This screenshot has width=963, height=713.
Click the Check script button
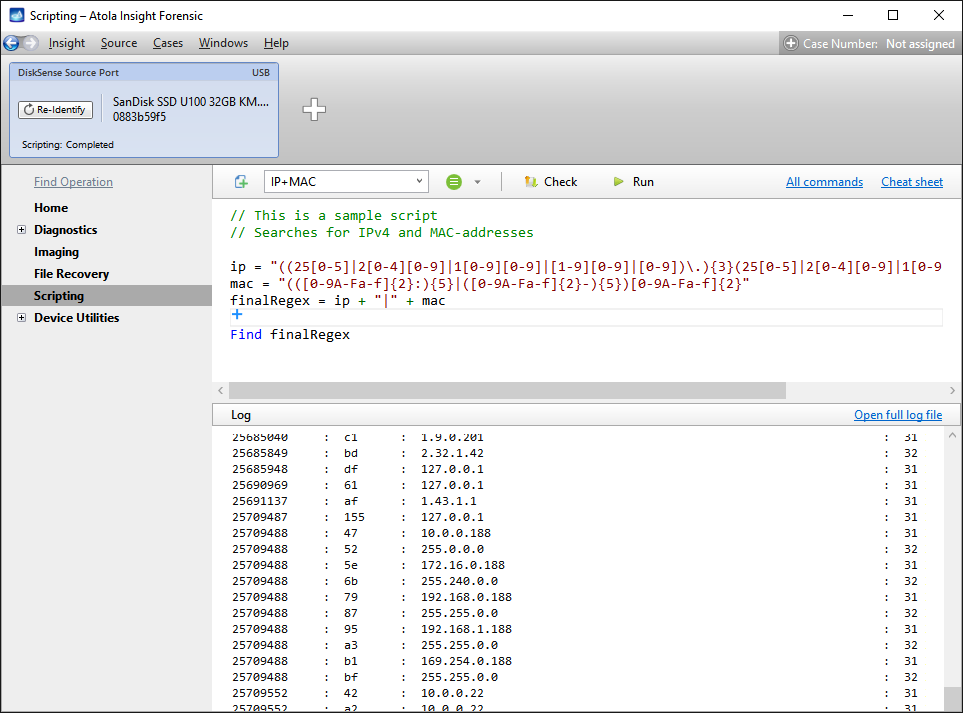[x=551, y=182]
